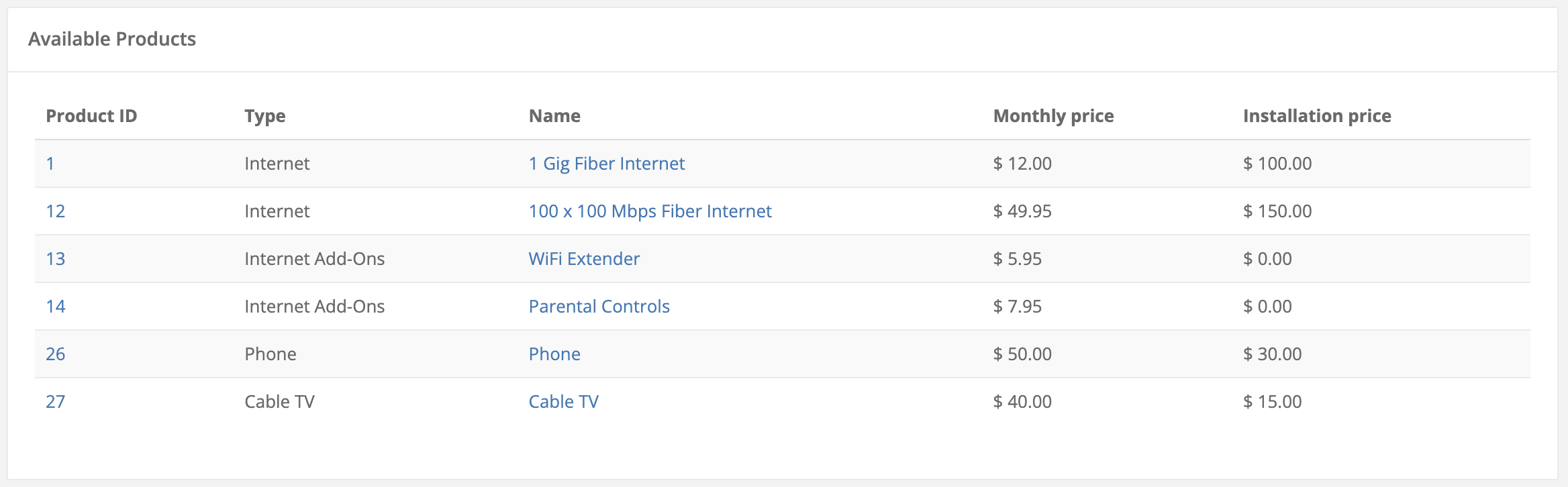This screenshot has width=1568, height=487.
Task: Open 1 Gig Fiber Internet product
Action: point(606,164)
